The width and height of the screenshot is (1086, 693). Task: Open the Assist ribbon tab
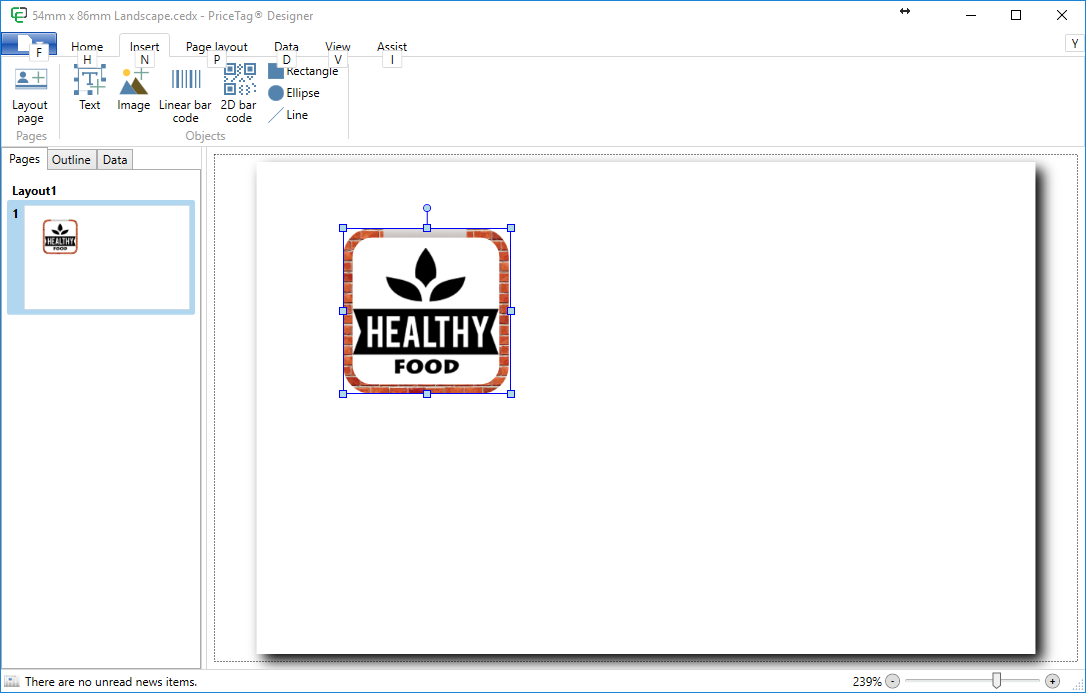click(x=392, y=46)
